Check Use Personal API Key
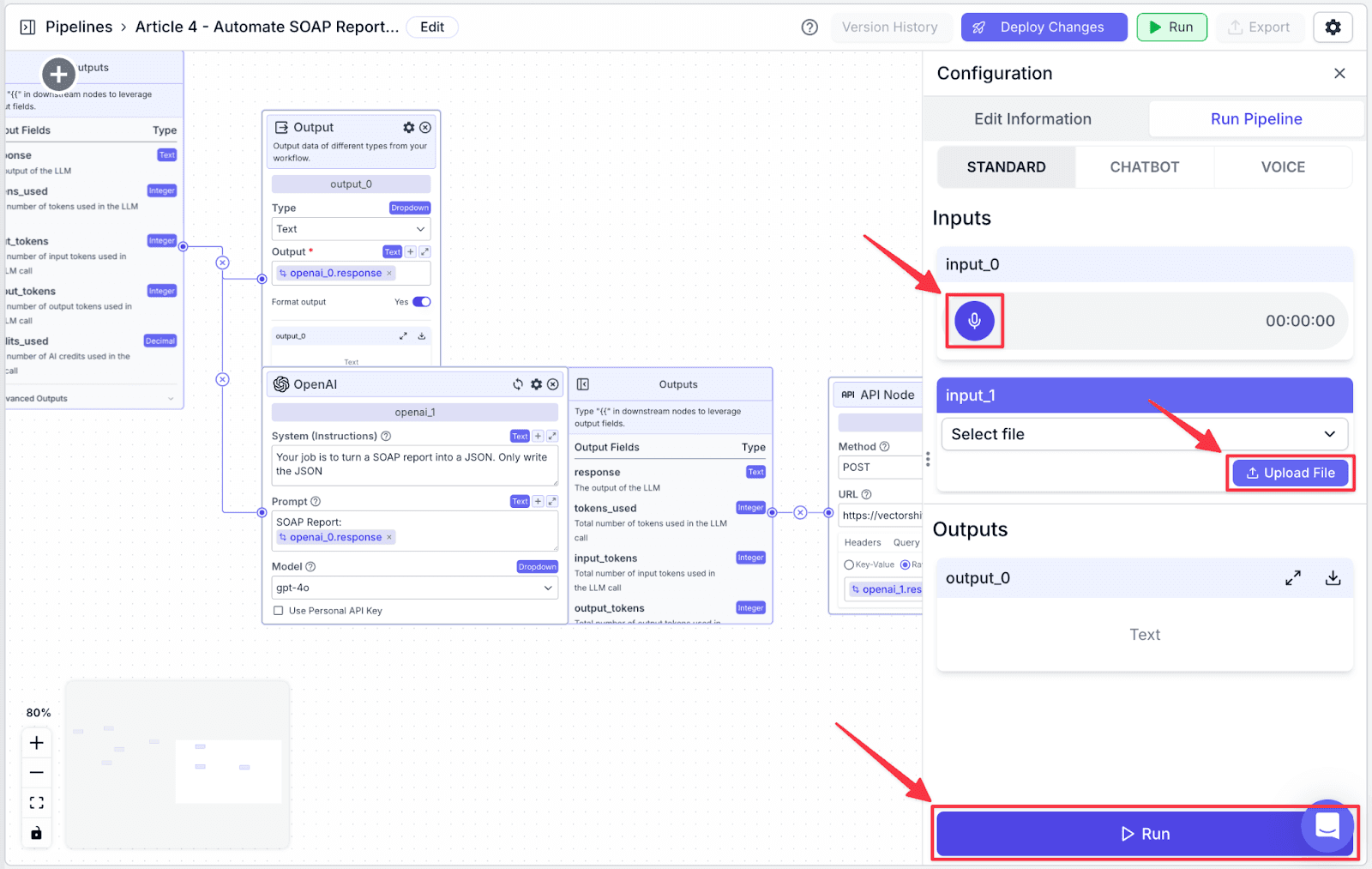Viewport: 1372px width, 869px height. click(278, 611)
